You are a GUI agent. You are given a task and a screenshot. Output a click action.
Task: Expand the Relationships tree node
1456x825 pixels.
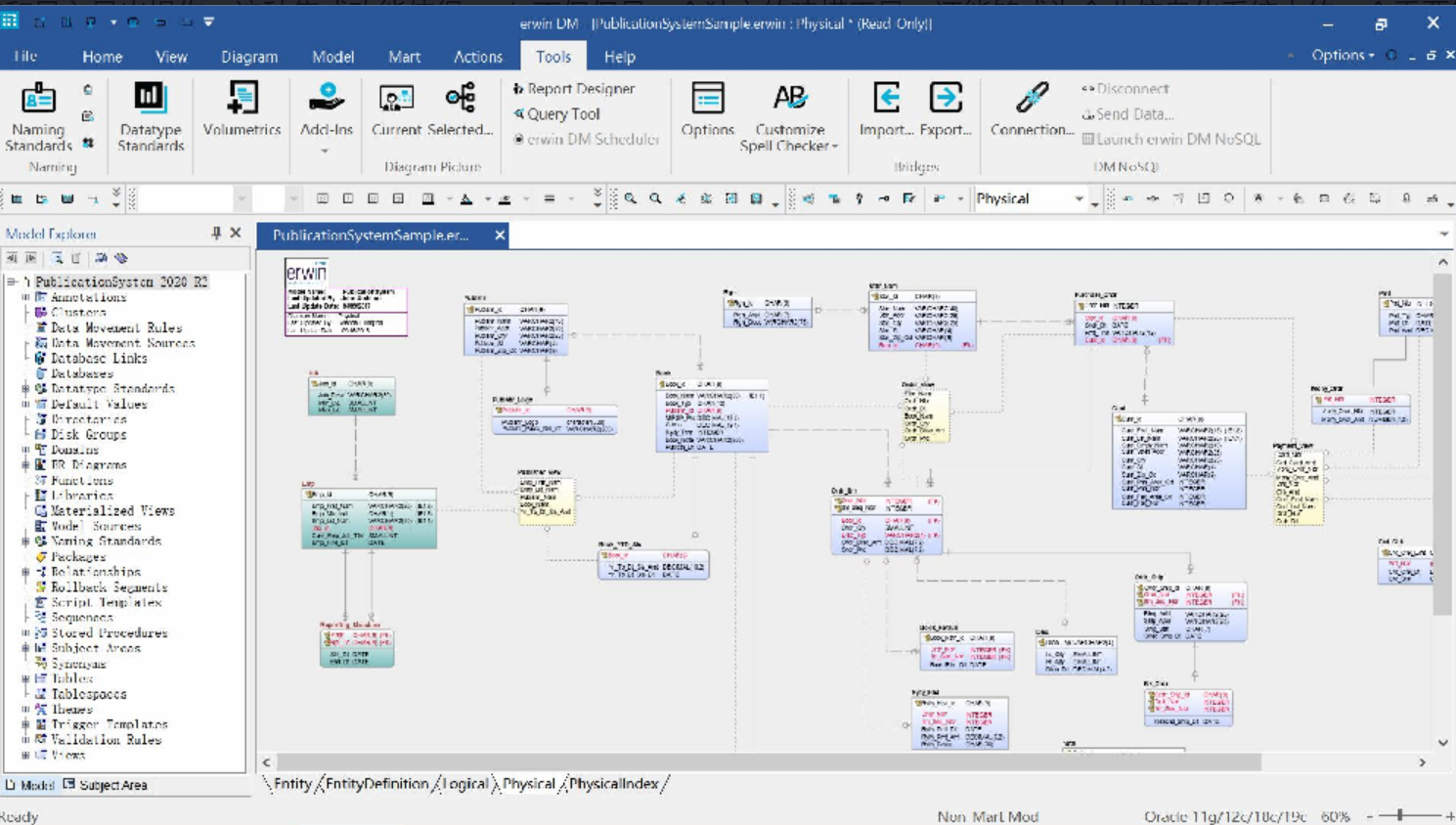pos(26,572)
